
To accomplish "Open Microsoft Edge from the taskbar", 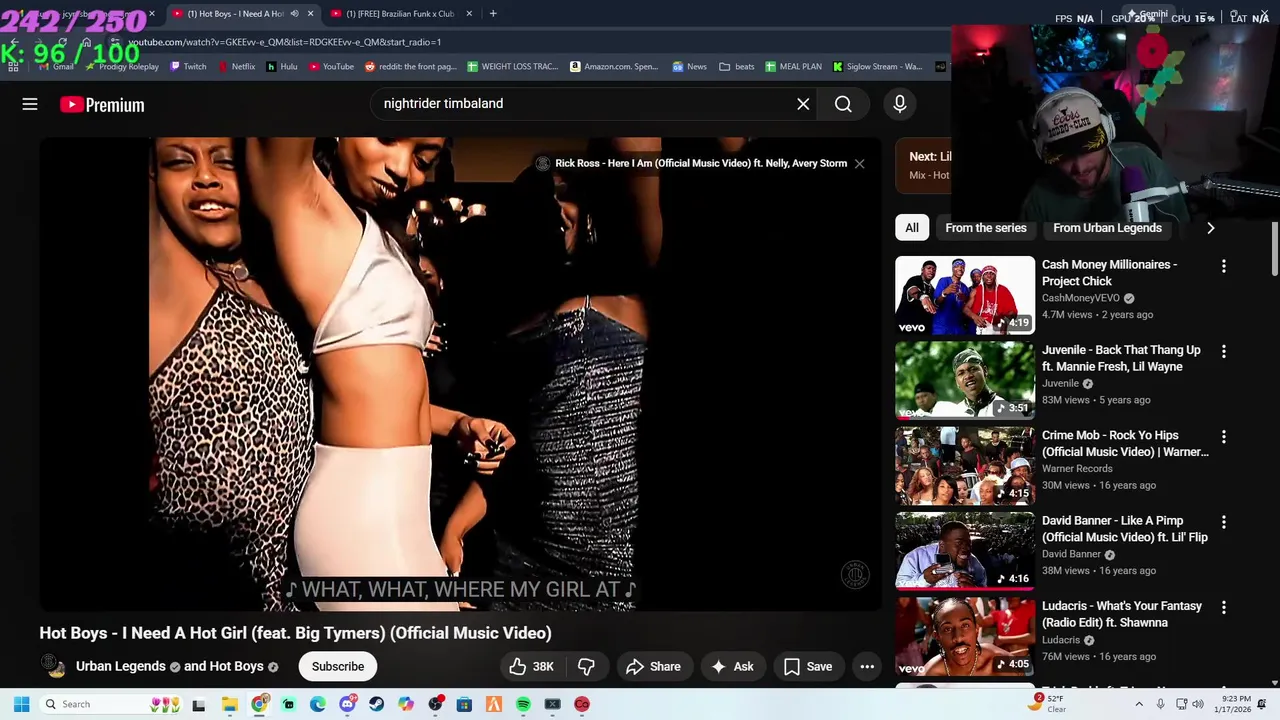I will point(318,704).
